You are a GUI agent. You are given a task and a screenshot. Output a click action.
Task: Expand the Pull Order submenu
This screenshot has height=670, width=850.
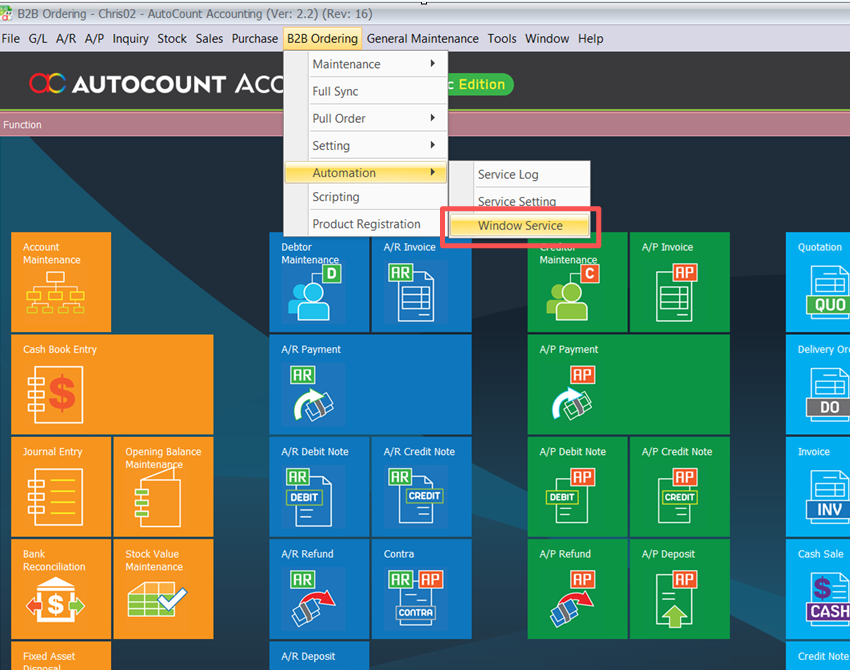[x=366, y=118]
